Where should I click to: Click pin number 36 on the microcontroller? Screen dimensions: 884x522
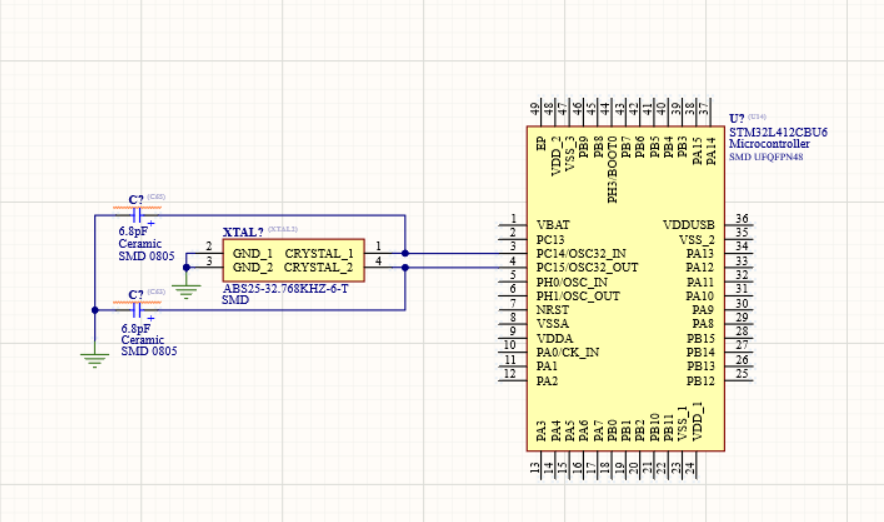pyautogui.click(x=742, y=219)
